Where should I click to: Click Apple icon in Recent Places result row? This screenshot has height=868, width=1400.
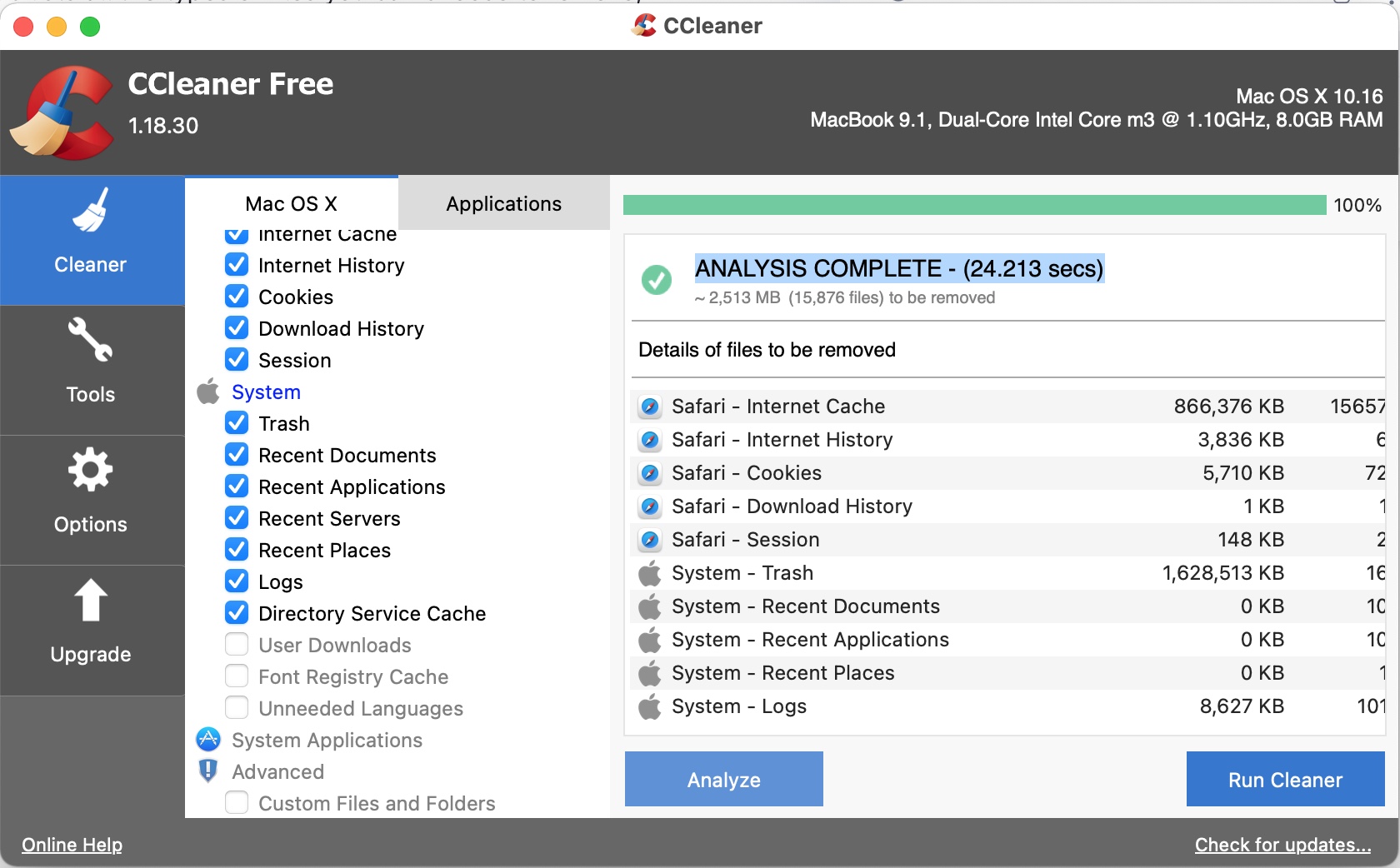pos(650,673)
